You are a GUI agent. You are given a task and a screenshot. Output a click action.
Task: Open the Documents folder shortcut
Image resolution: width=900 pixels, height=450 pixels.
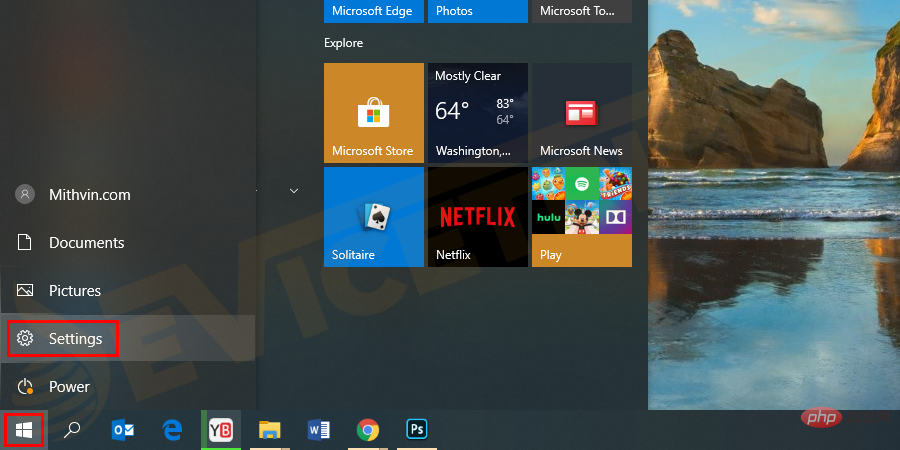(x=86, y=243)
